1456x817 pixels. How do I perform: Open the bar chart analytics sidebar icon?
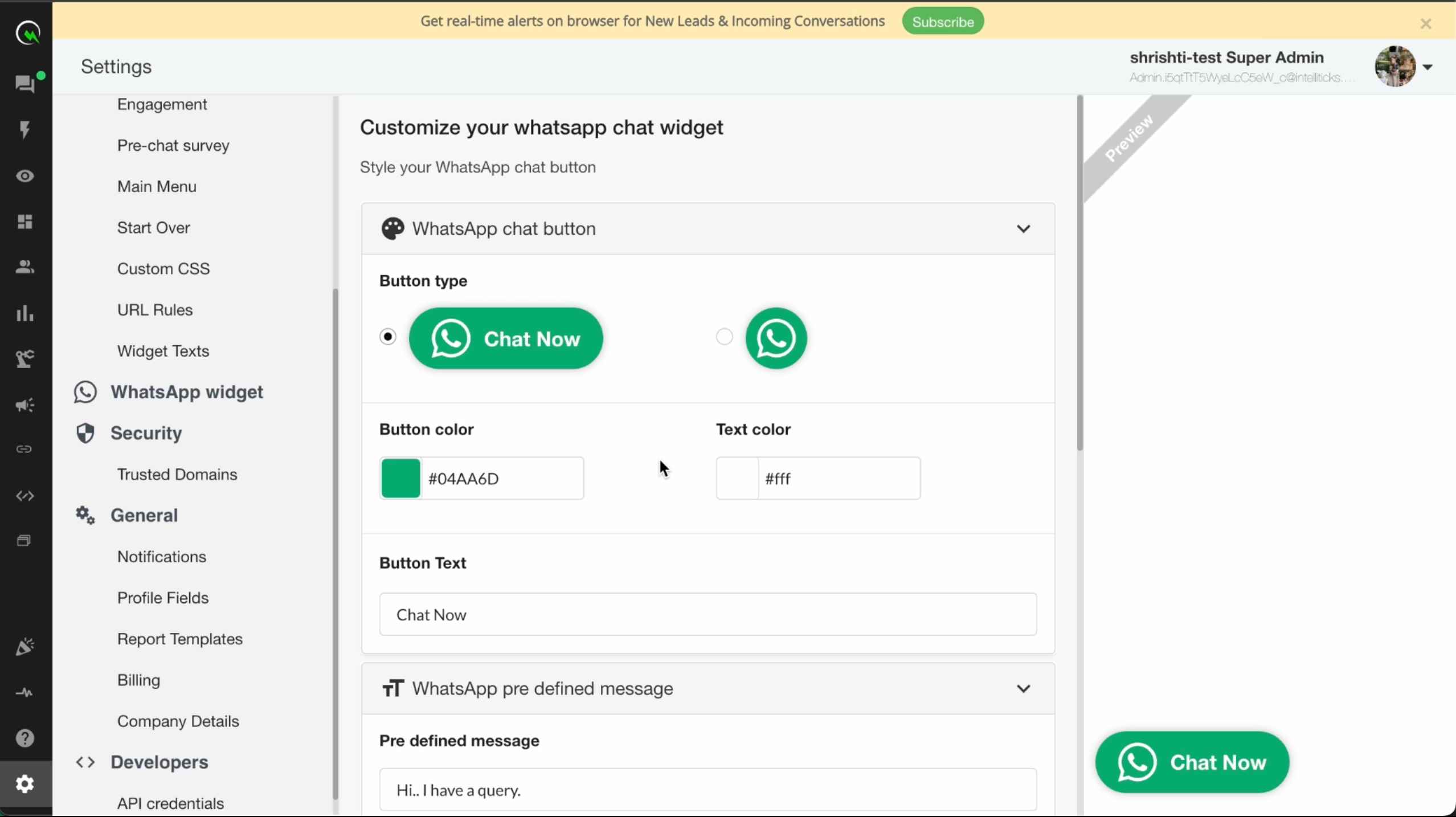pos(24,313)
